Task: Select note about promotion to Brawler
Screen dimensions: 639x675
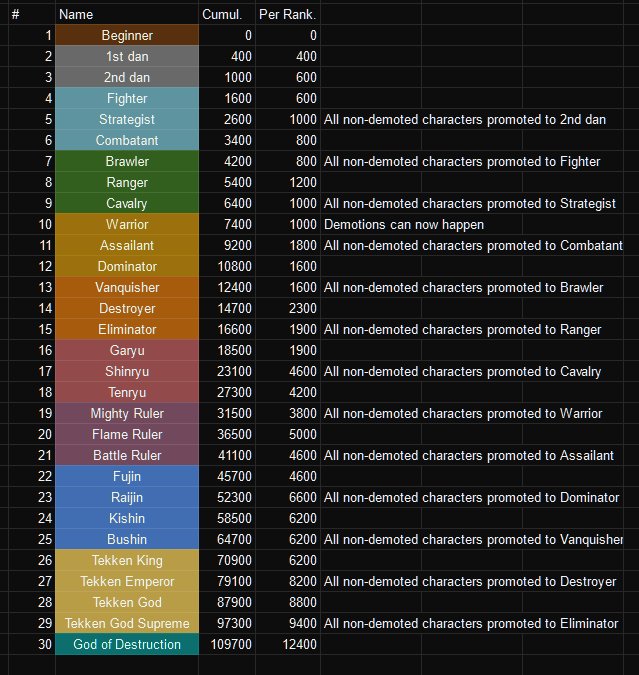Action: click(x=463, y=288)
